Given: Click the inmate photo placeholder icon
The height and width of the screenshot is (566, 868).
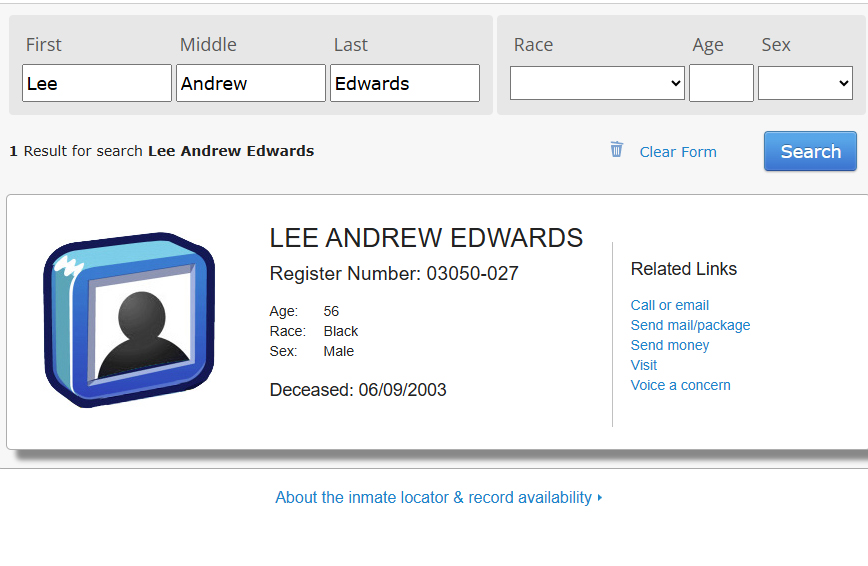Looking at the screenshot, I should coord(129,320).
